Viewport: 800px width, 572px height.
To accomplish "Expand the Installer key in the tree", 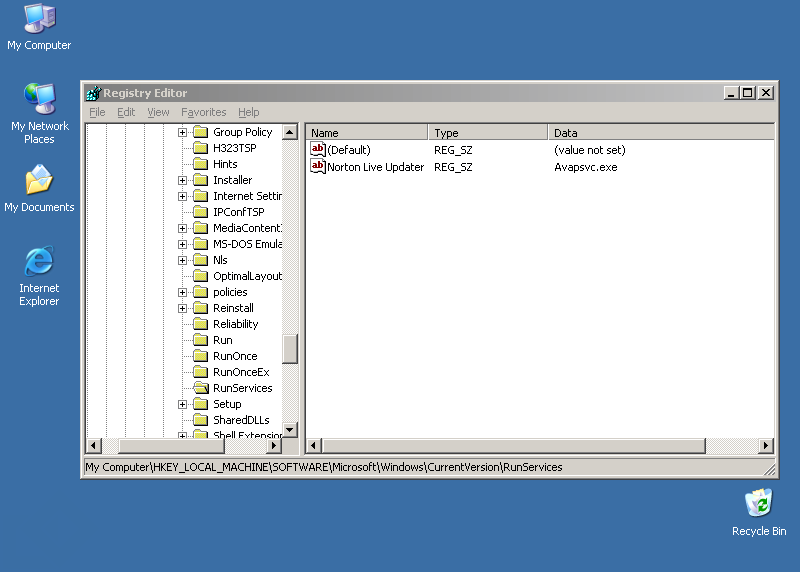I will [183, 180].
